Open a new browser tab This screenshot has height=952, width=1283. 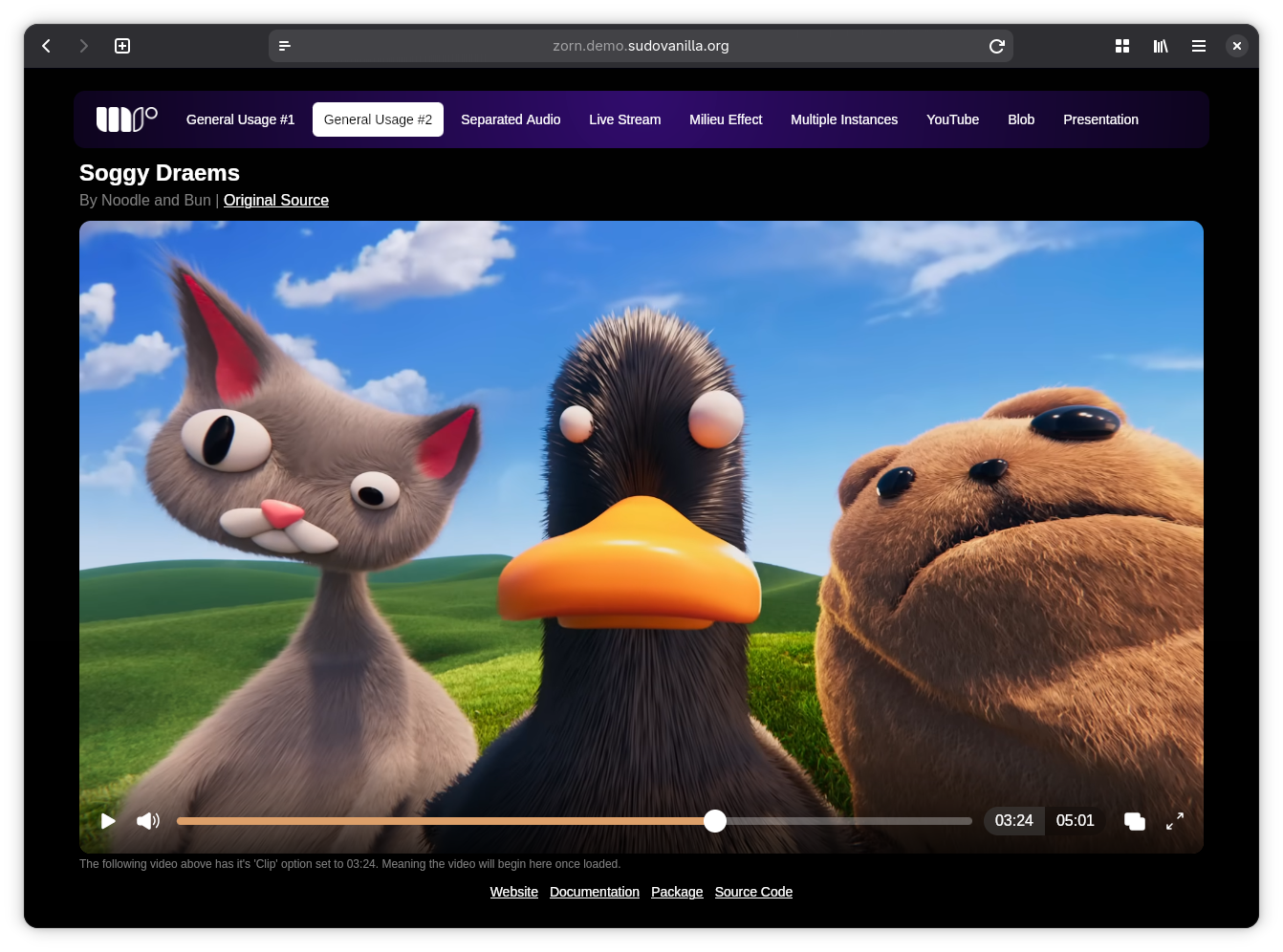[122, 46]
